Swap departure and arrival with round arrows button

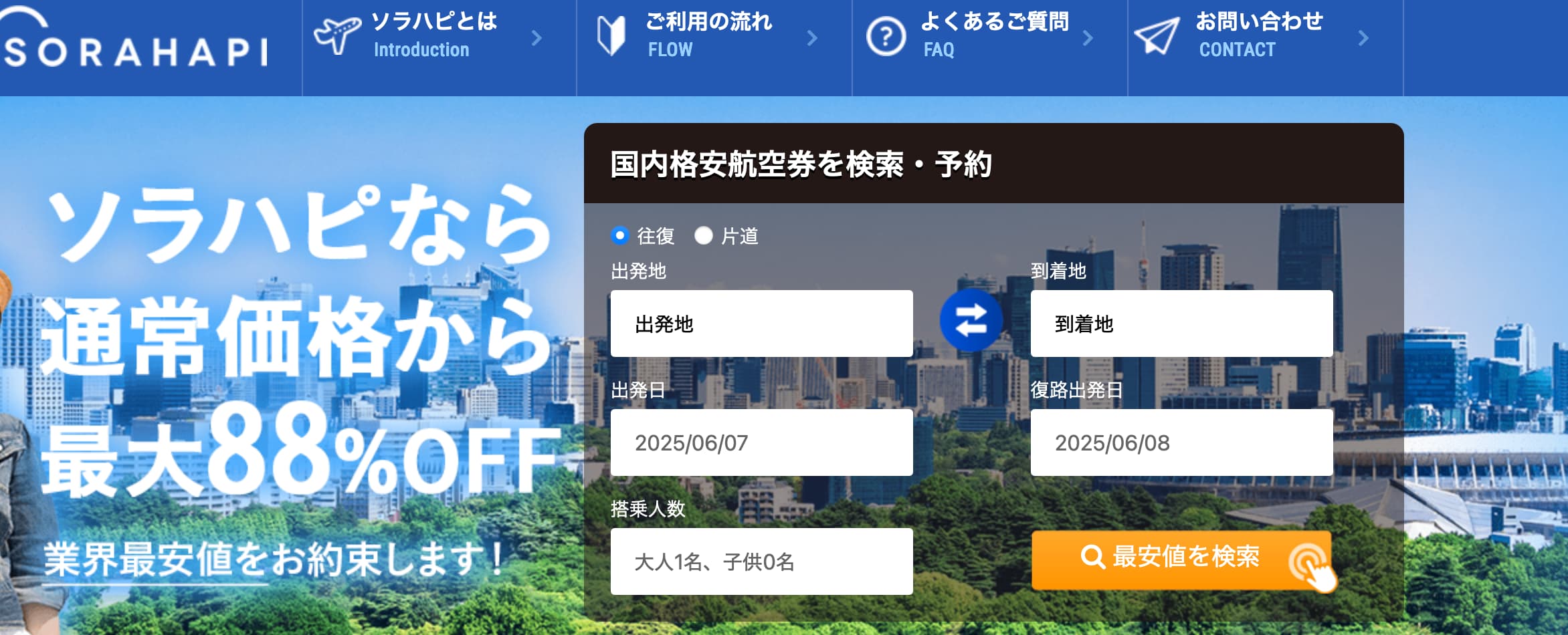click(971, 320)
